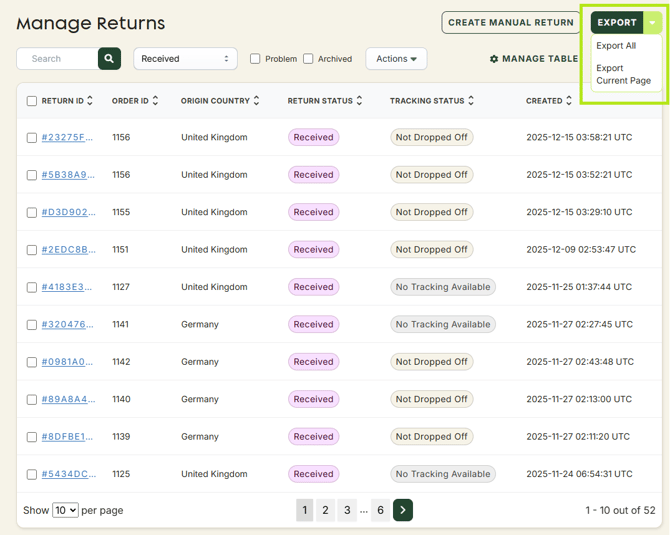Jump to page 6 in pagination

[x=380, y=510]
